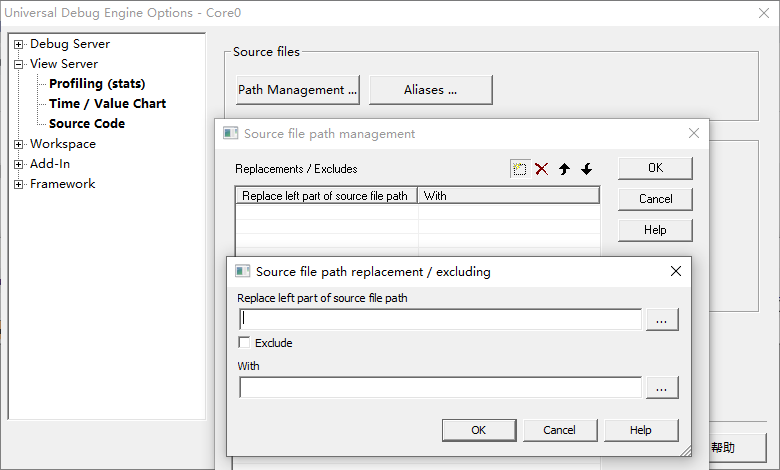Select Time / Value Chart item

pyautogui.click(x=107, y=104)
